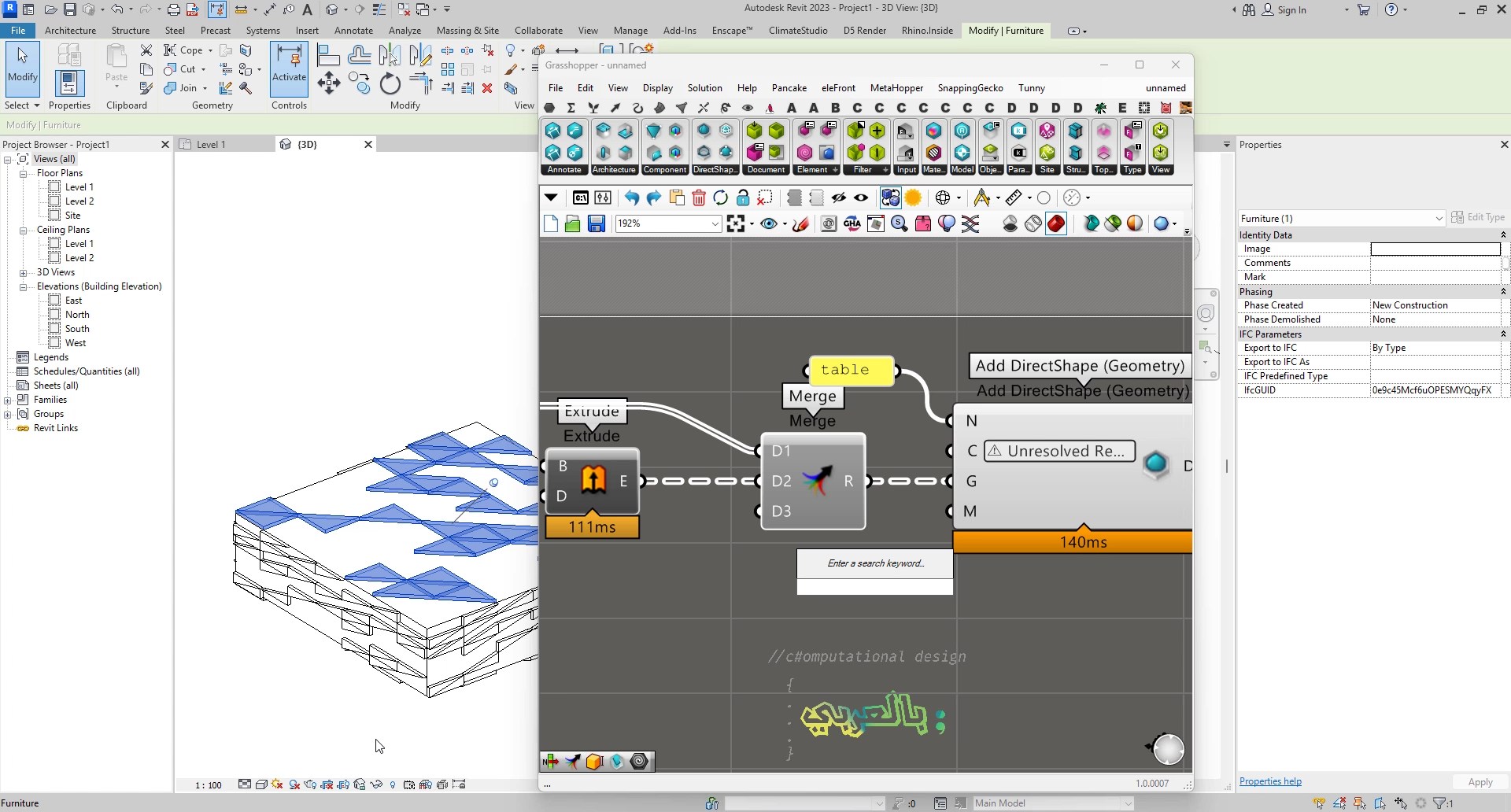Toggle the no-preview mode icon

click(x=1010, y=224)
